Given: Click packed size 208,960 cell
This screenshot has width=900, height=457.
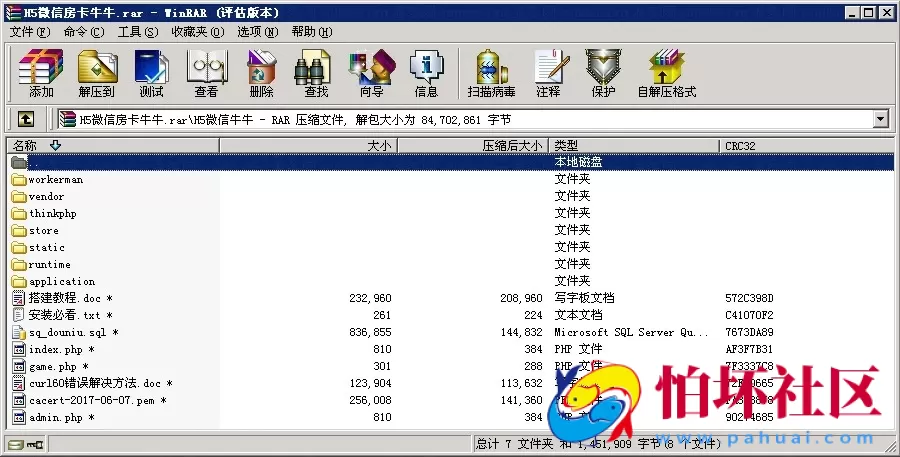Looking at the screenshot, I should click(521, 298).
